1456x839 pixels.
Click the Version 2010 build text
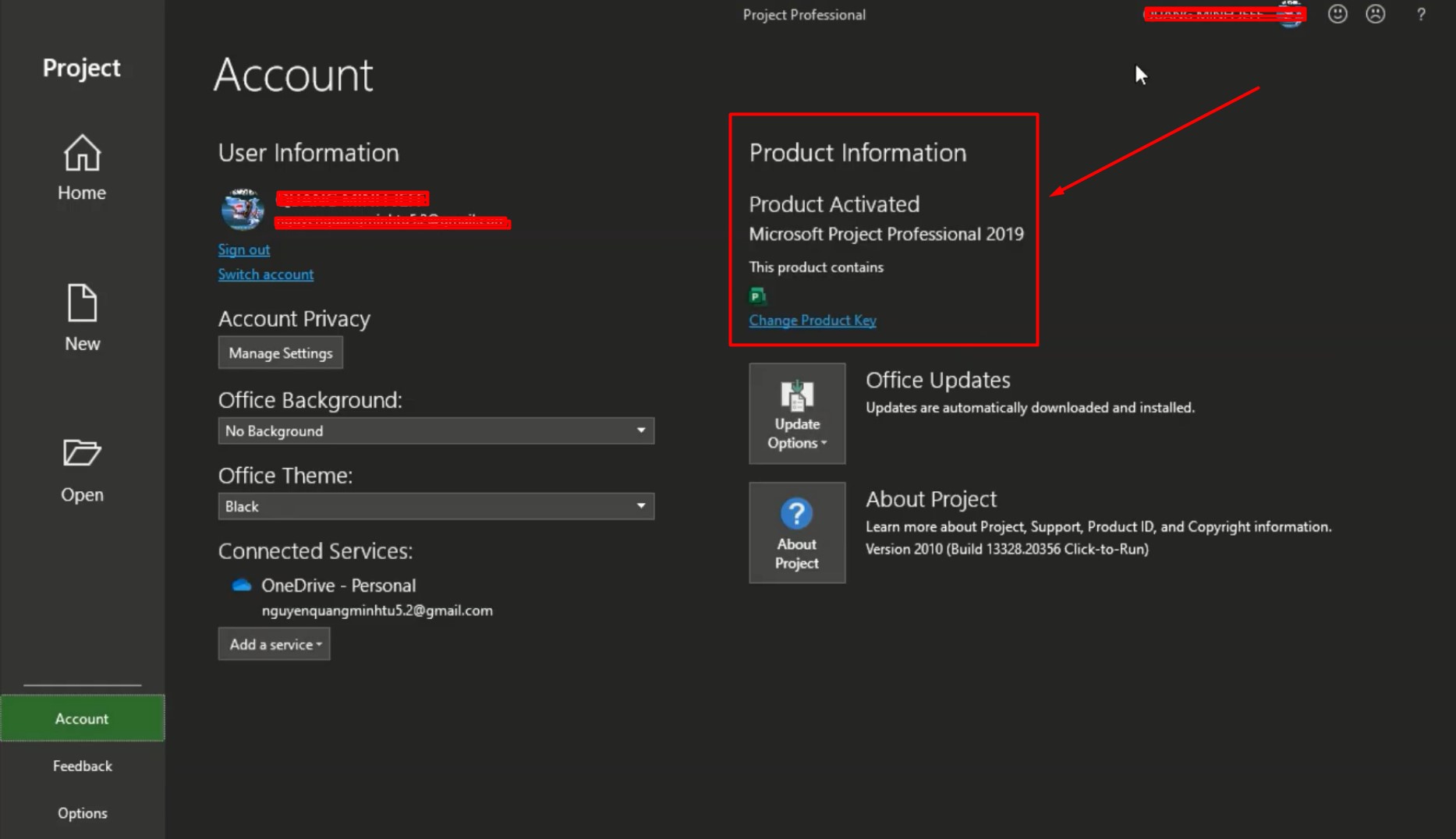[x=1007, y=549]
